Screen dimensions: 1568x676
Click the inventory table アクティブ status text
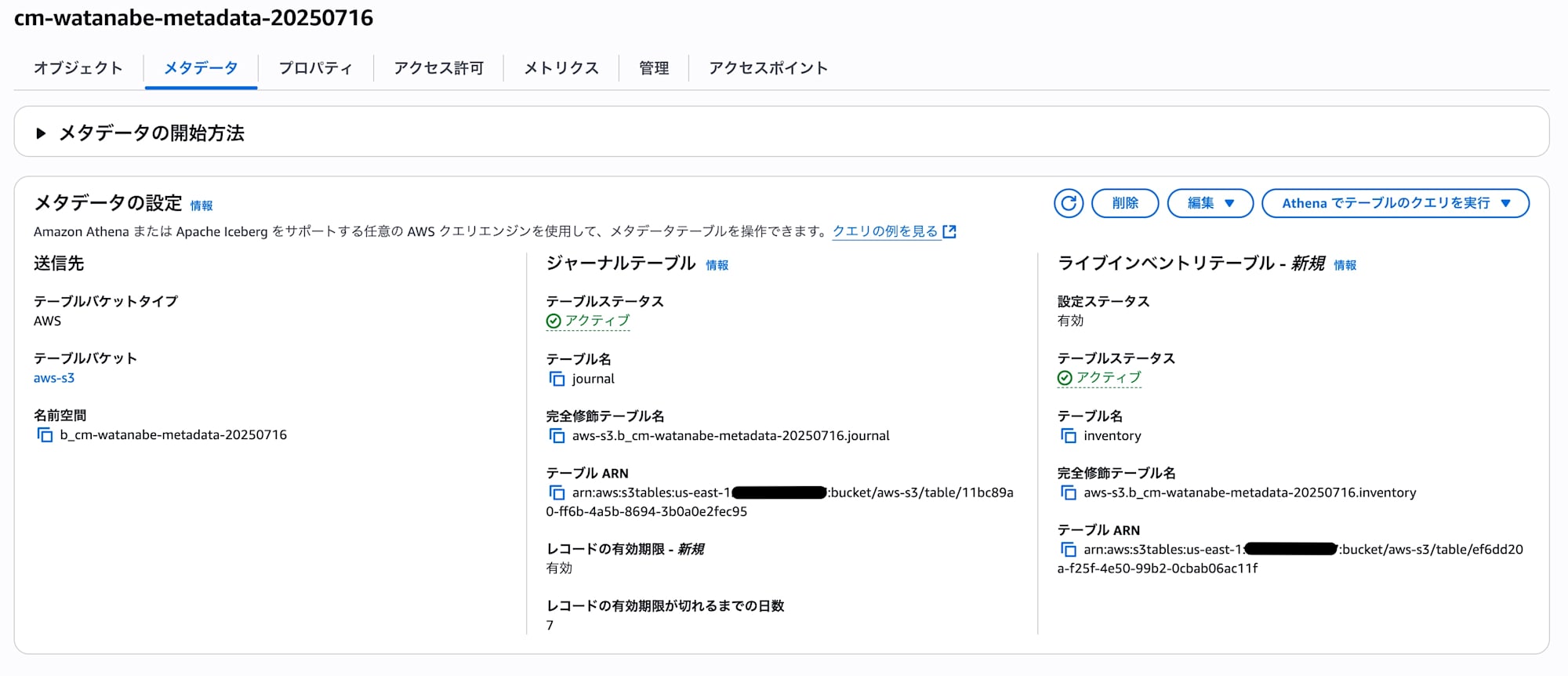(x=1109, y=378)
